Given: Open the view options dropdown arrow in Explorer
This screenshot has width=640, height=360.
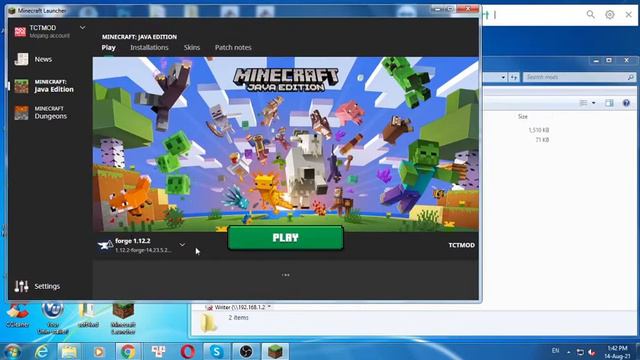Looking at the screenshot, I should 593,103.
